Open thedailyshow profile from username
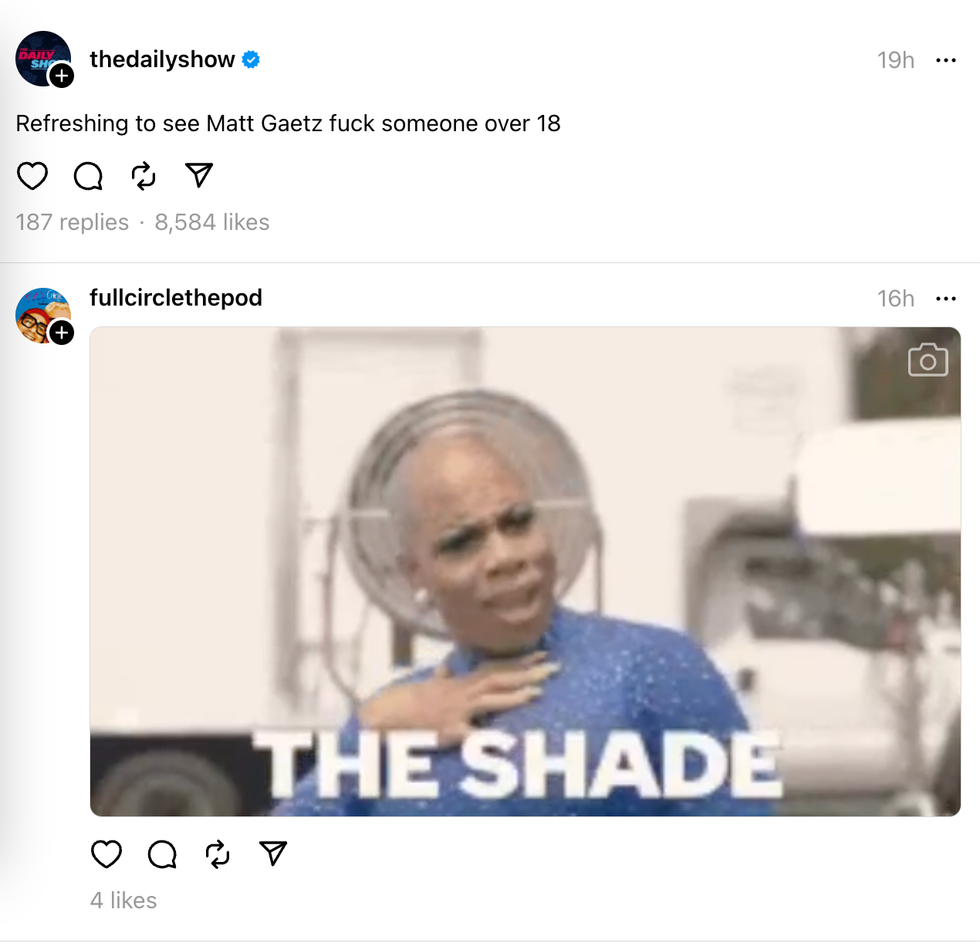 (162, 59)
